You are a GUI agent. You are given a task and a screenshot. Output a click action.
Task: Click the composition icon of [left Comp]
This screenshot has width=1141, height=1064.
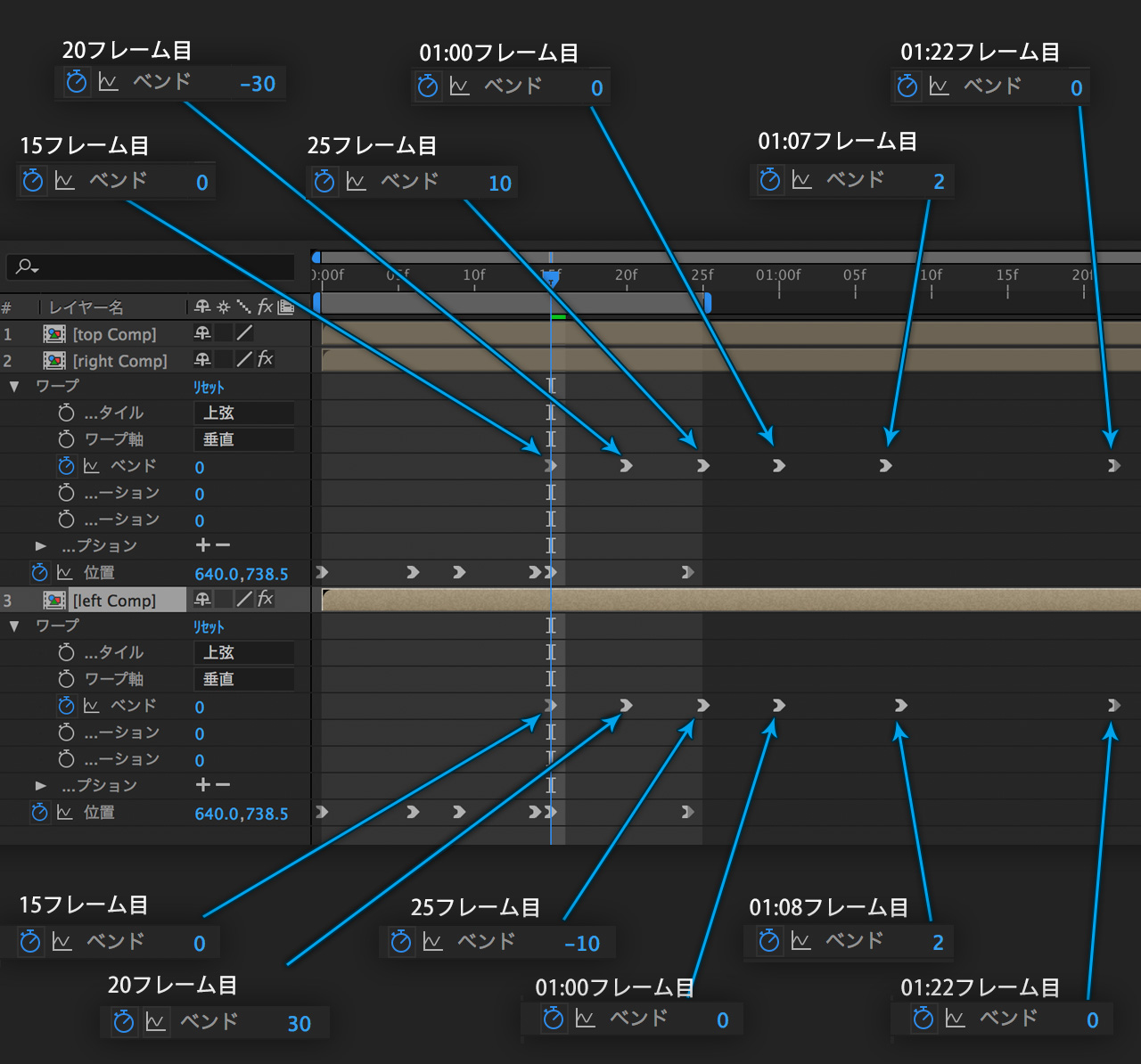(x=54, y=601)
